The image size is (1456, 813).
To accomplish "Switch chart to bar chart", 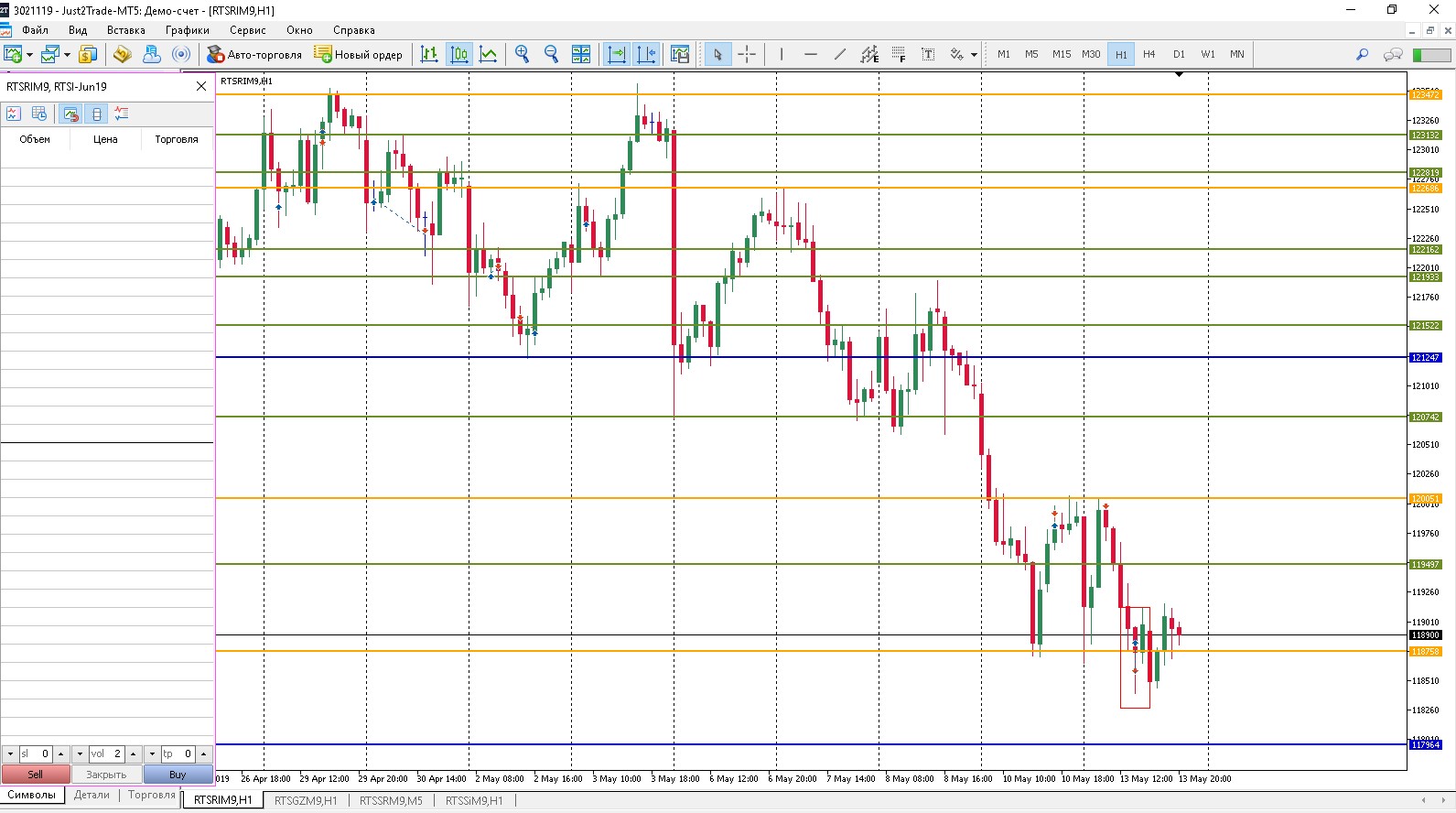I will point(429,54).
